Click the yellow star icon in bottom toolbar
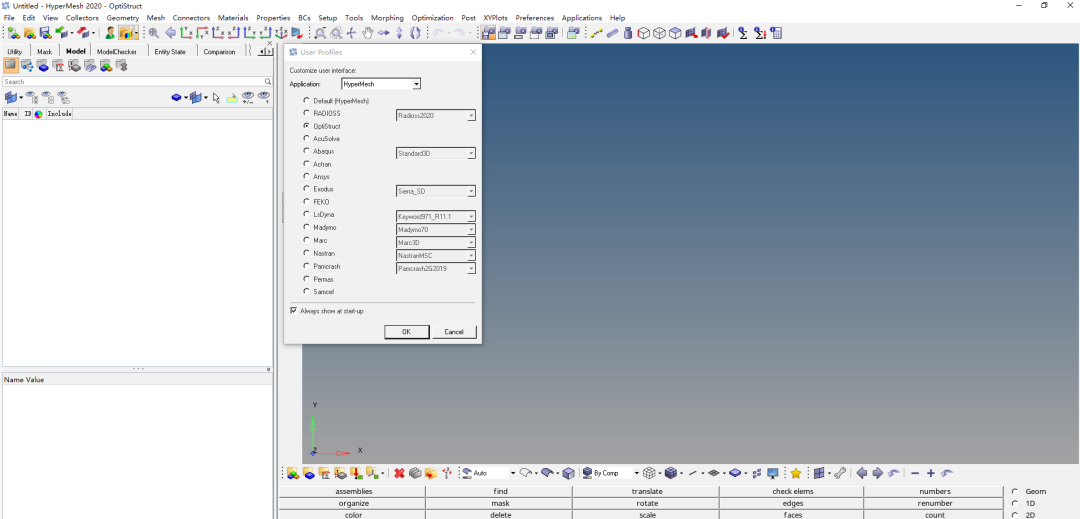The width and height of the screenshot is (1080, 519). [x=796, y=473]
